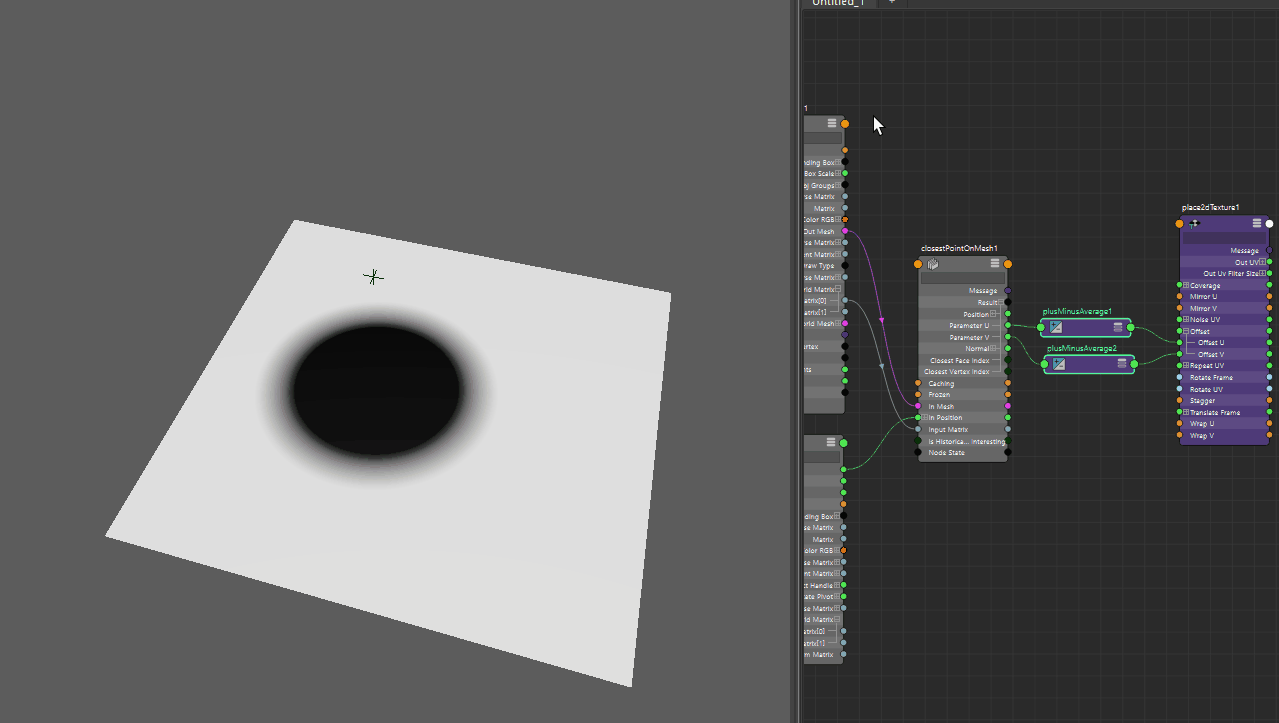The height and width of the screenshot is (723, 1279).
Task: Expand the Repeat UV attribute
Action: point(1186,366)
